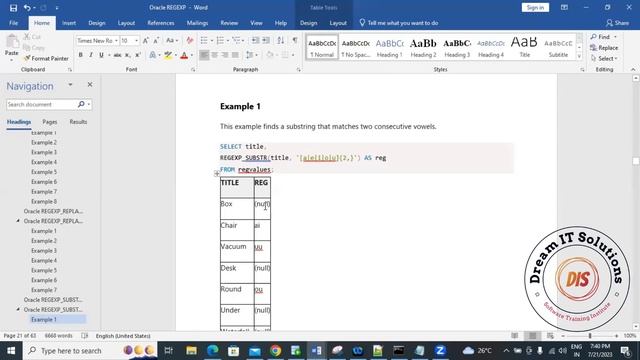Apply the text highlight color
This screenshot has height=360, width=640.
coord(168,55)
